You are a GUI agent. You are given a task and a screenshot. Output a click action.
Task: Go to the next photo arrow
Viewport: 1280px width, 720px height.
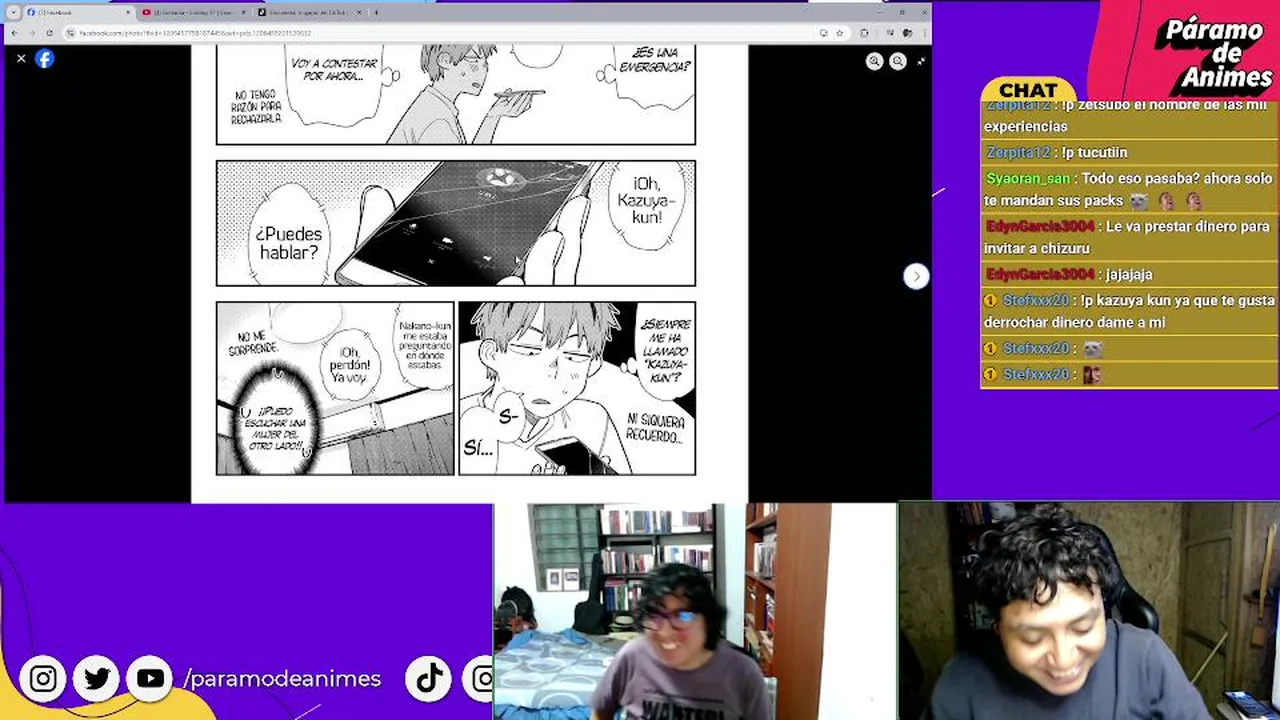pyautogui.click(x=916, y=276)
